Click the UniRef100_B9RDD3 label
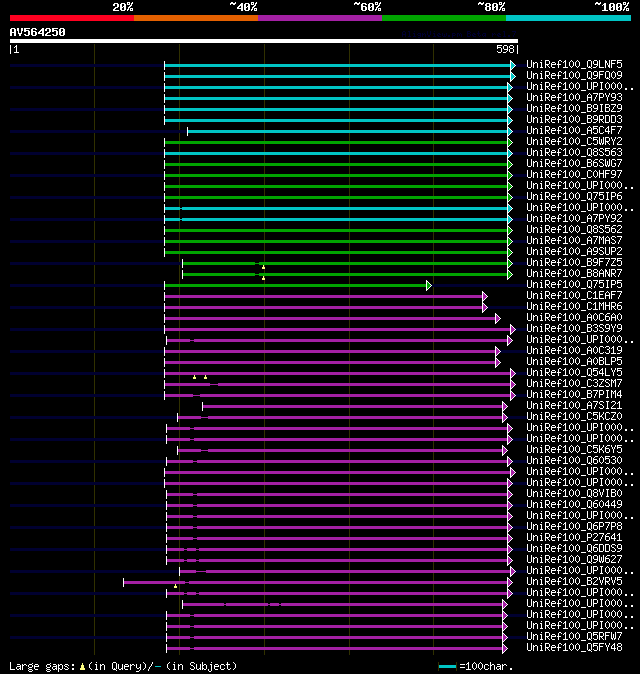The width and height of the screenshot is (640, 674). (x=574, y=119)
